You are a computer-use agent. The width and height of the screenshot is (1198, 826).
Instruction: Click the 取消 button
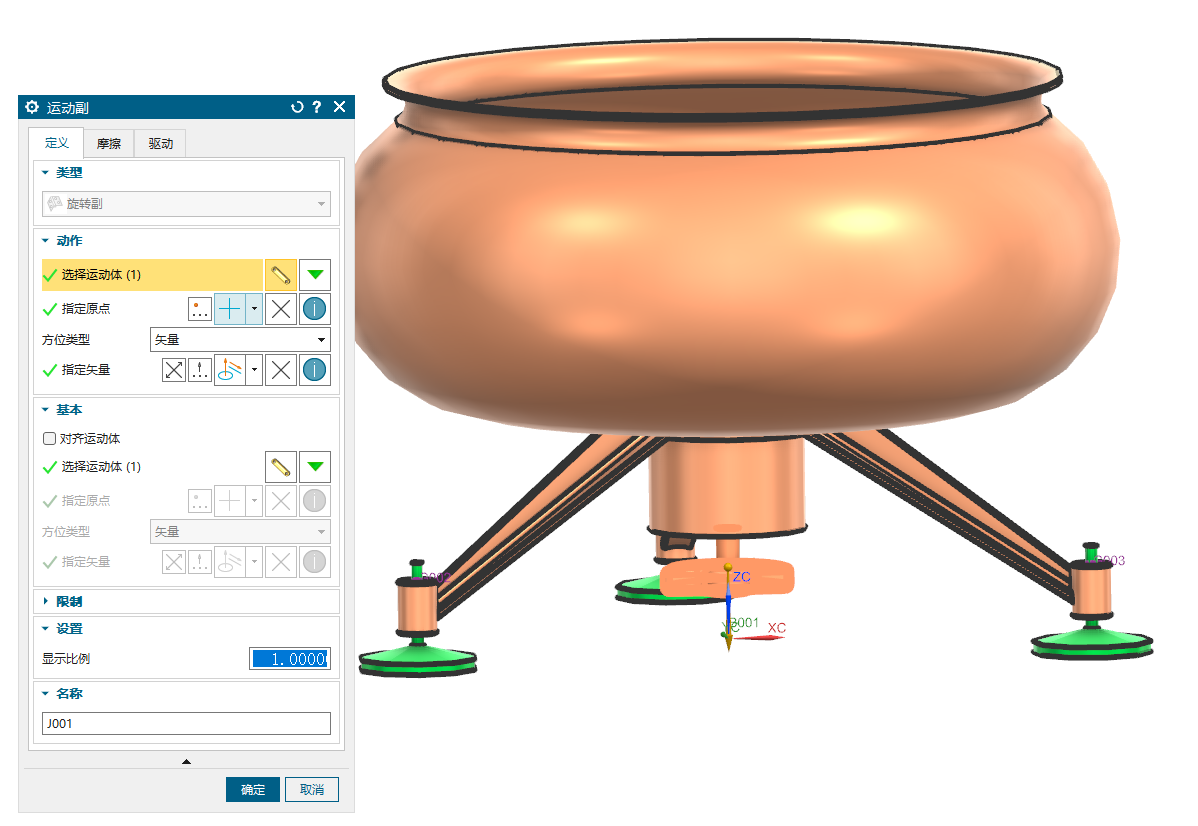pos(311,790)
